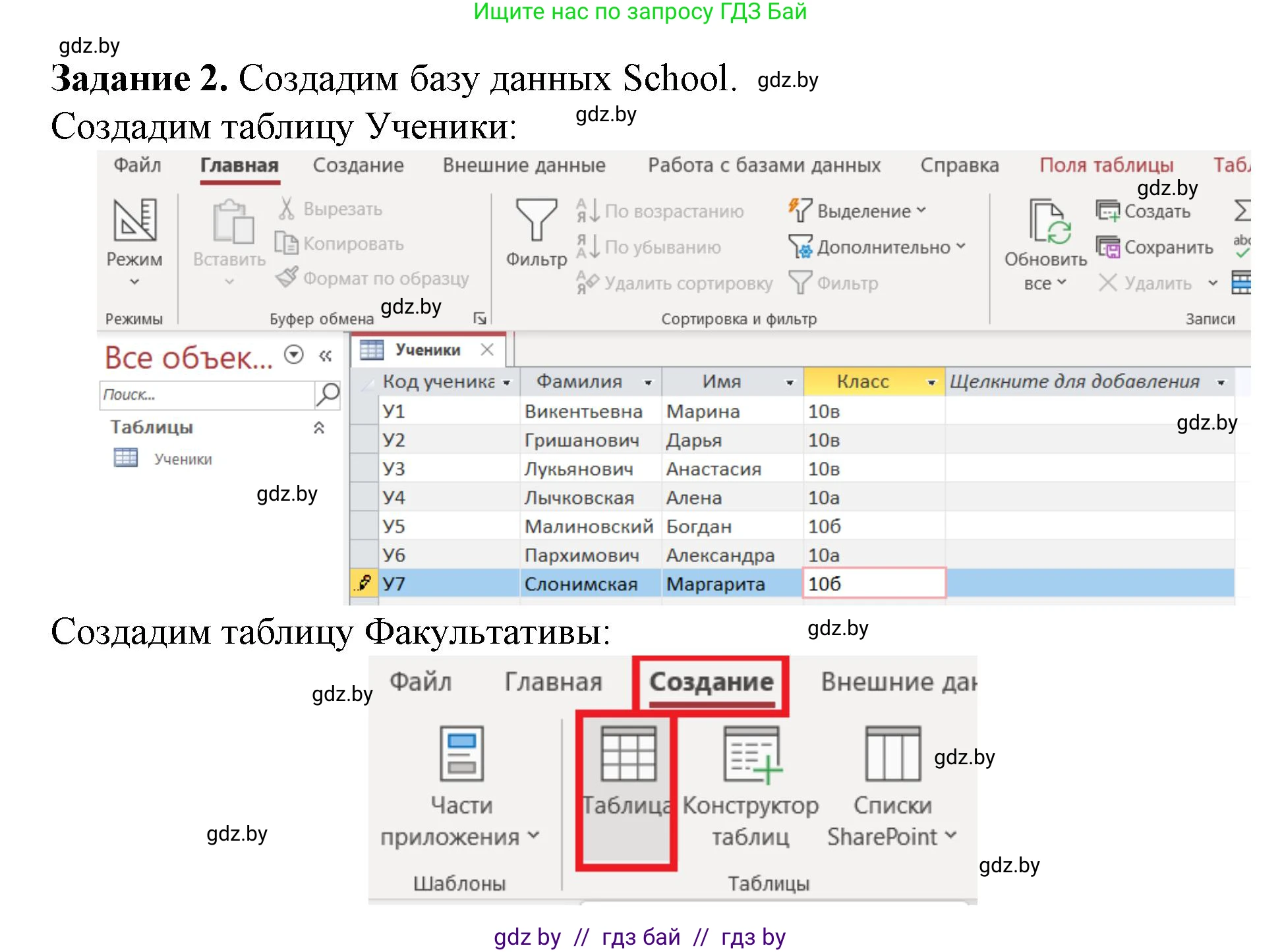The image size is (1282, 952).
Task: Click the Создать record icon
Action: pos(1108,211)
